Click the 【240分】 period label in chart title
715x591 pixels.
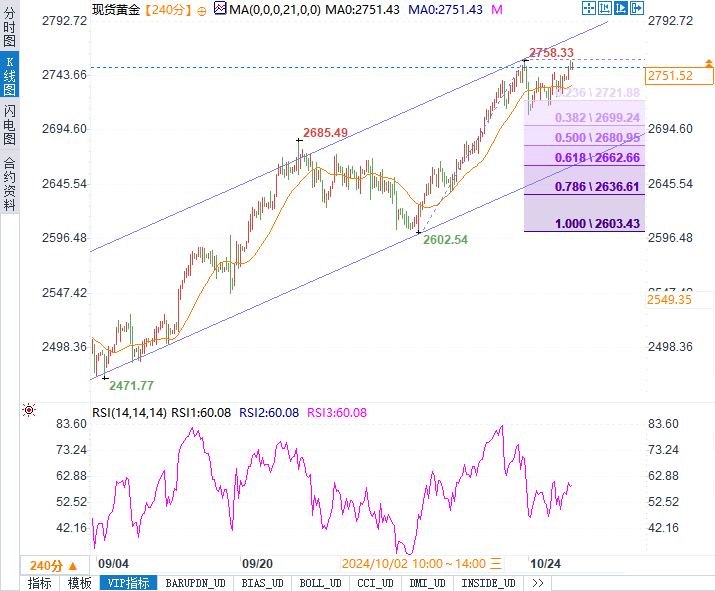[165, 9]
